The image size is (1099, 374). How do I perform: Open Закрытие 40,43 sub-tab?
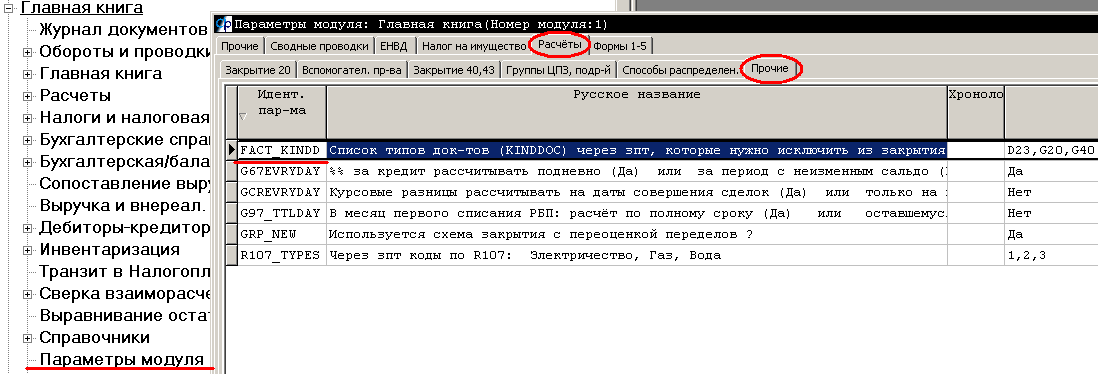[x=453, y=70]
